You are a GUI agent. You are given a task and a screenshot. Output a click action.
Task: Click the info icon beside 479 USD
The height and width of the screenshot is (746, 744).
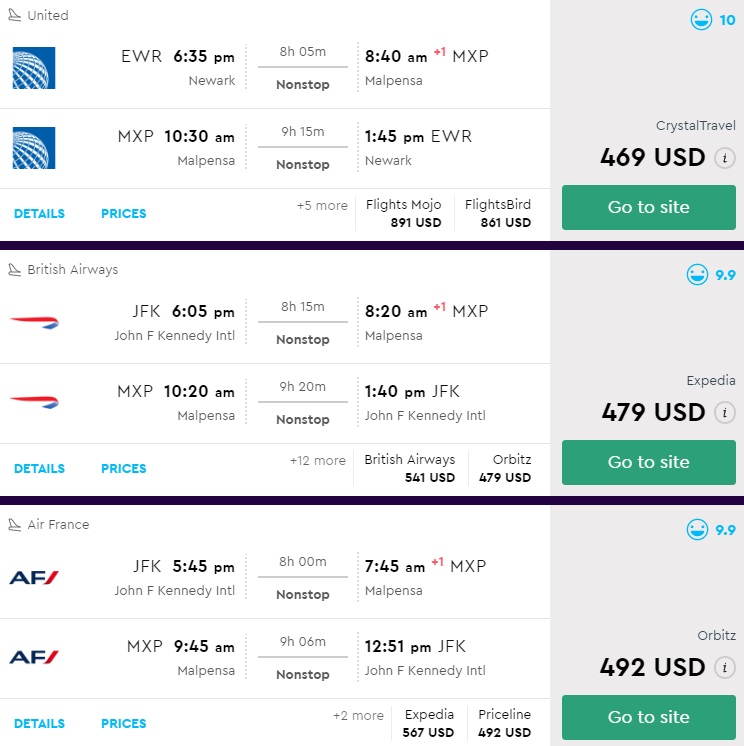(x=725, y=413)
